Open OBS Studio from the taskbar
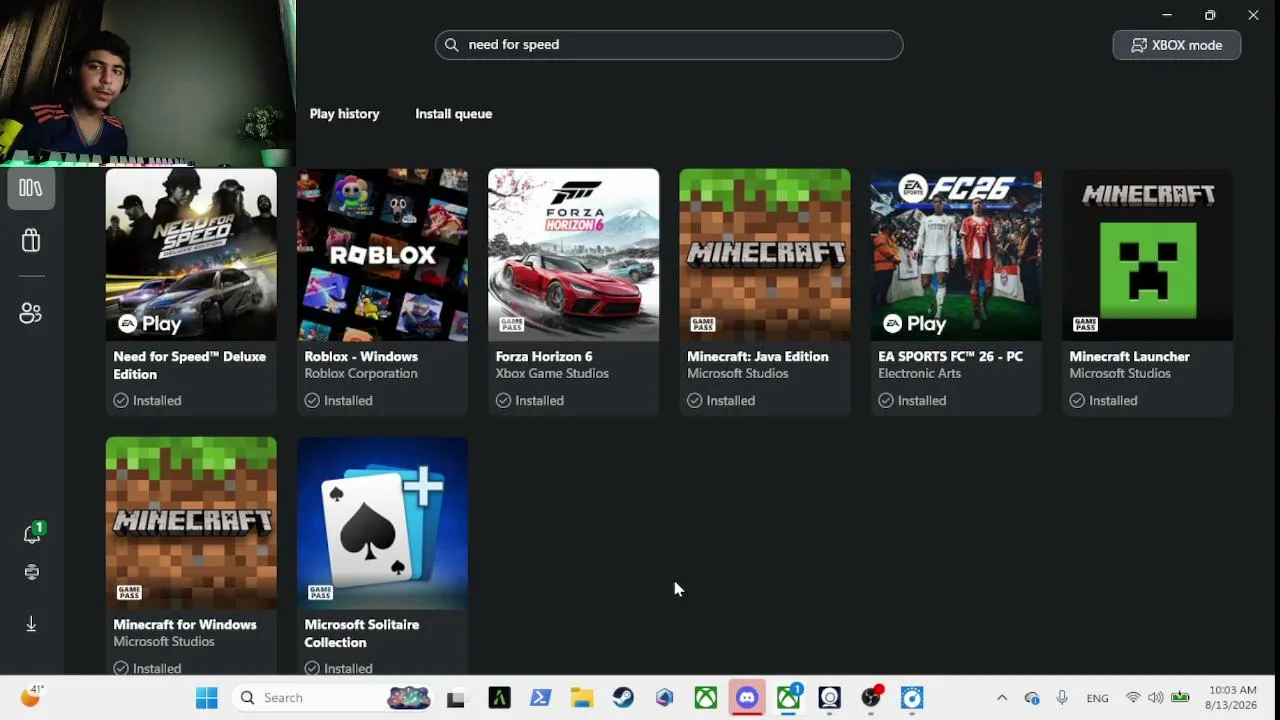Viewport: 1280px width, 720px height. point(871,698)
